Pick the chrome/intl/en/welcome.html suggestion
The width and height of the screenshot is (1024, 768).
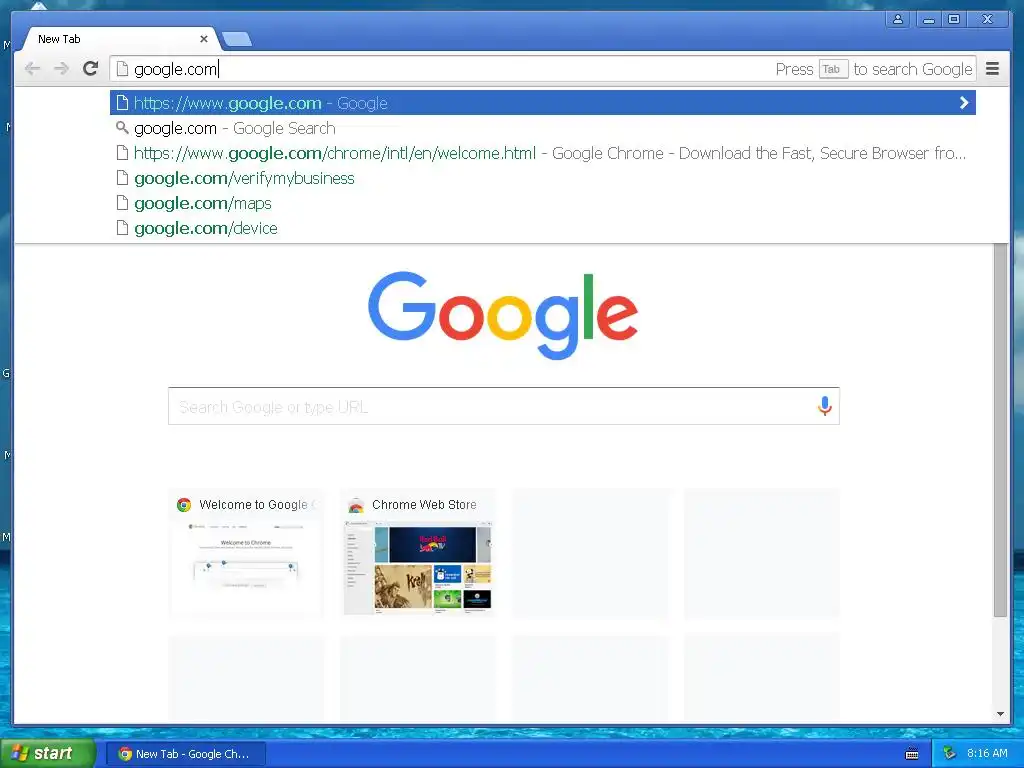pyautogui.click(x=542, y=153)
